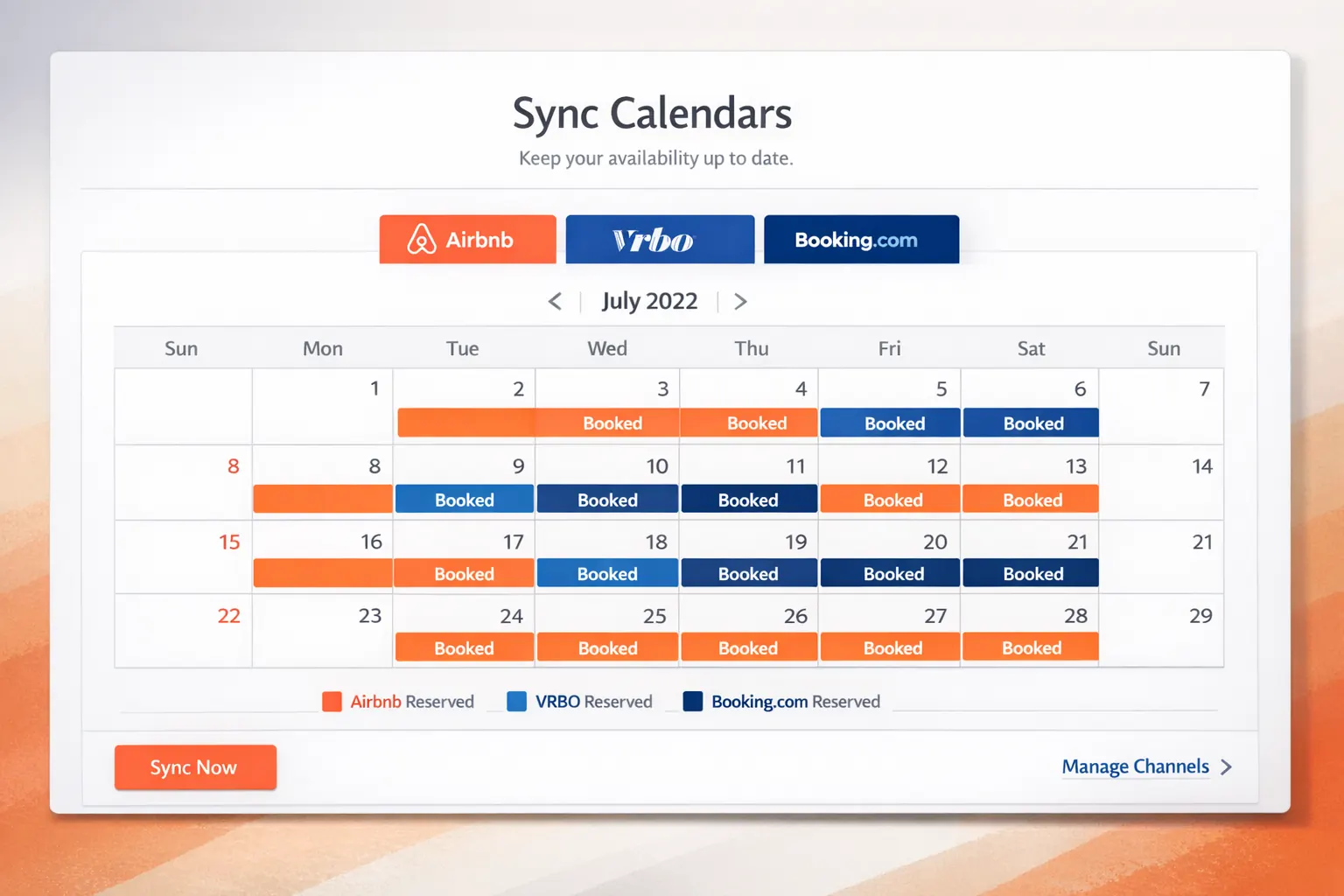Image resolution: width=1344 pixels, height=896 pixels.
Task: Click the Sync Now button
Action: click(x=195, y=767)
